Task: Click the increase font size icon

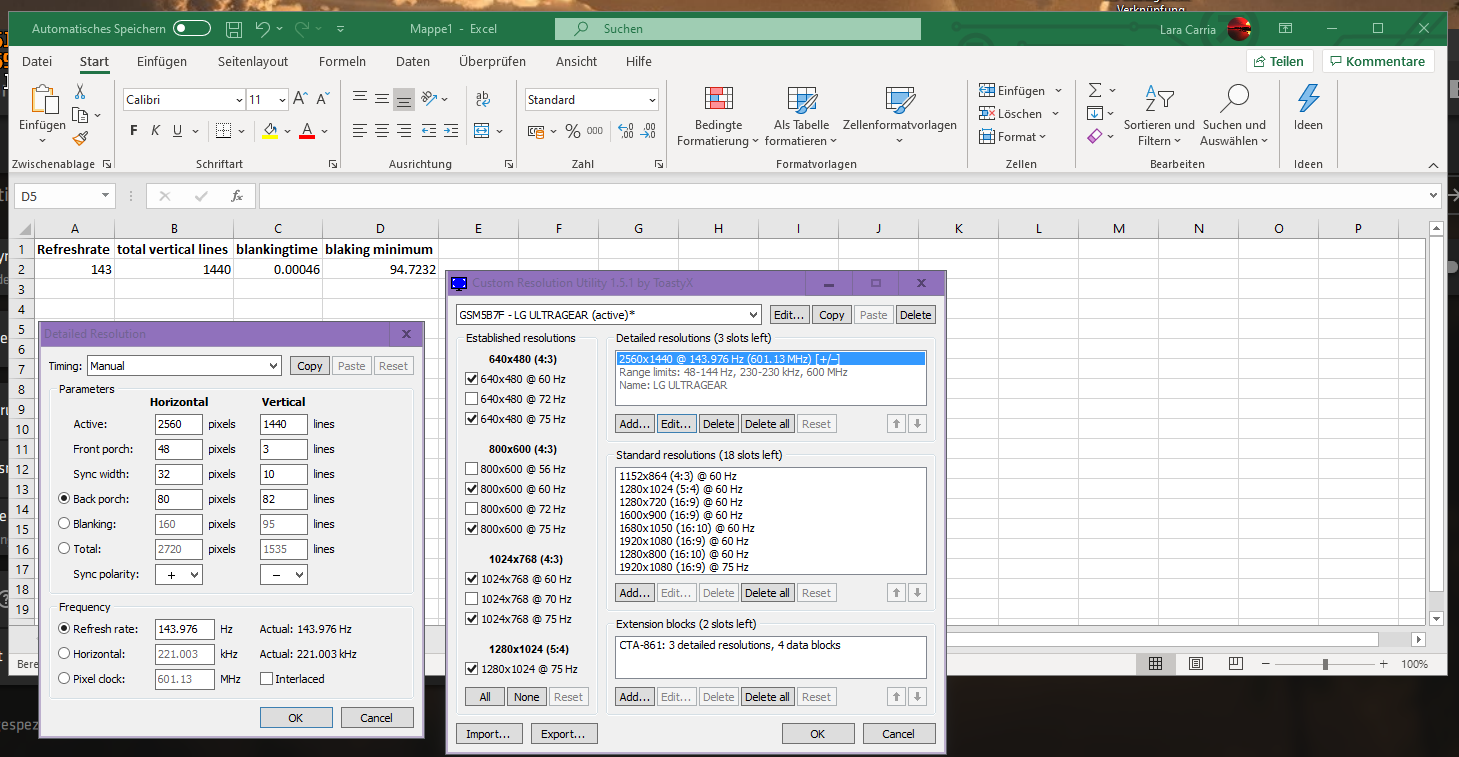Action: click(301, 99)
